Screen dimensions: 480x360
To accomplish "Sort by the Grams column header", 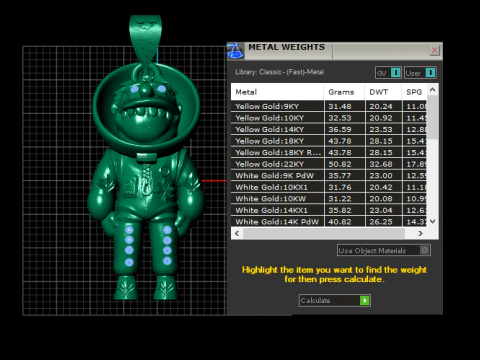I will (344, 92).
